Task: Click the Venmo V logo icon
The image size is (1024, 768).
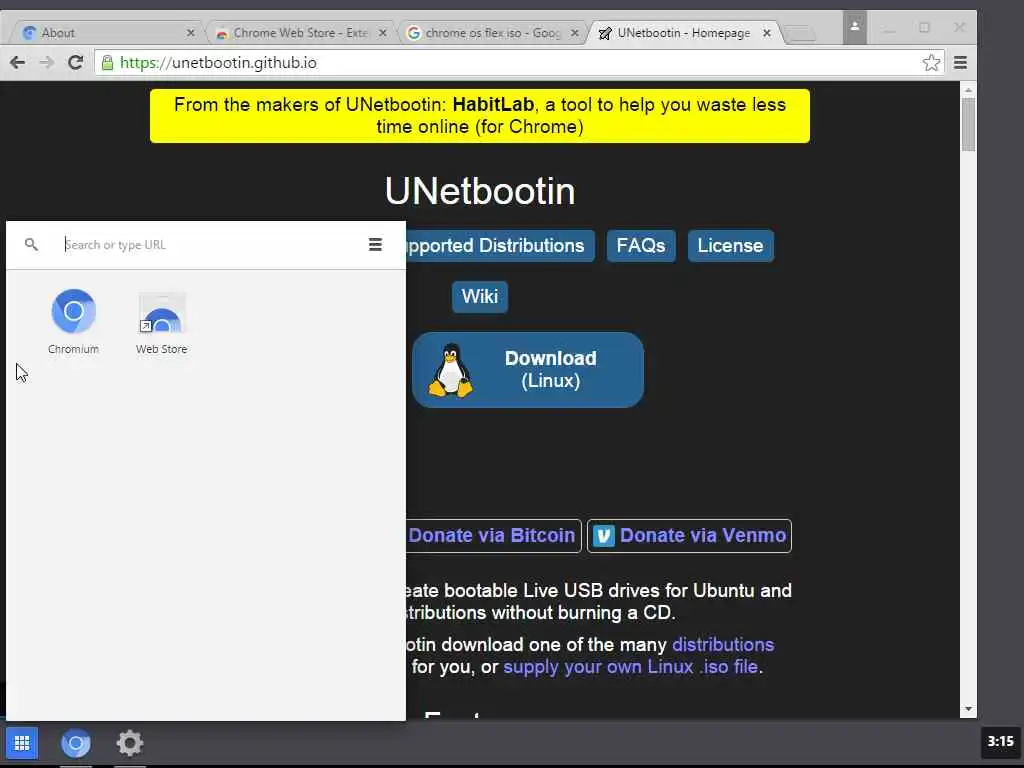Action: click(x=603, y=536)
